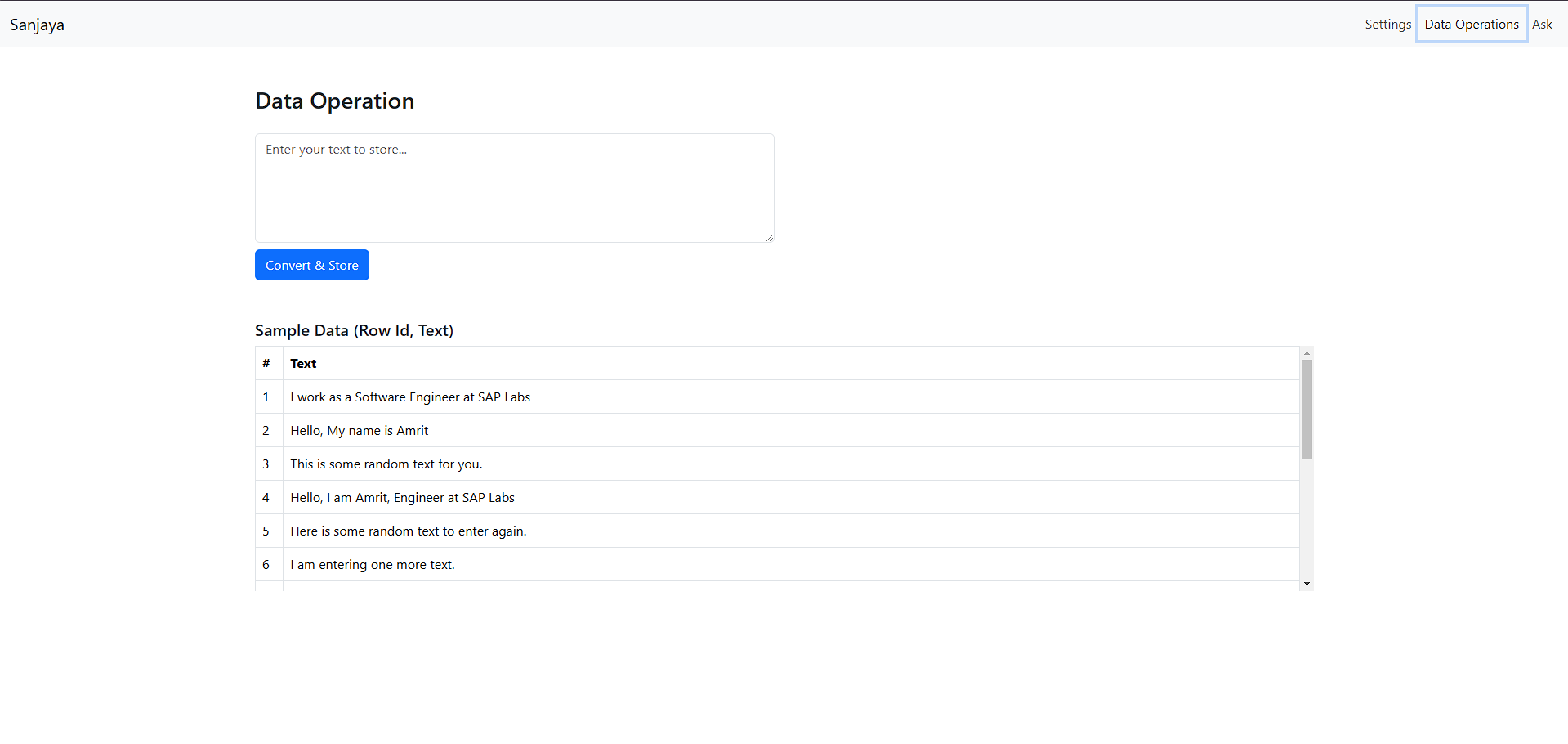
Task: Focus the 'Enter your text to store' textarea
Action: [514, 188]
